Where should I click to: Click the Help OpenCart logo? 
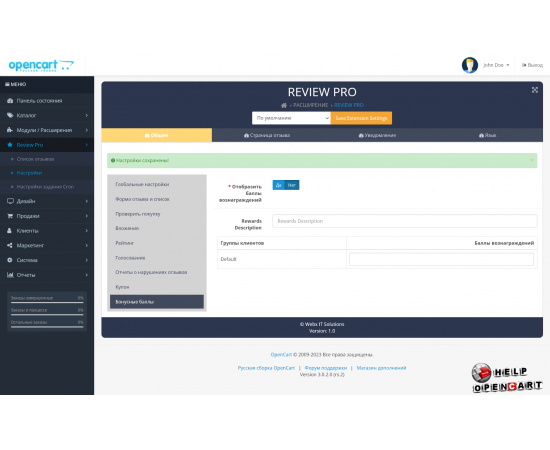[x=507, y=378]
